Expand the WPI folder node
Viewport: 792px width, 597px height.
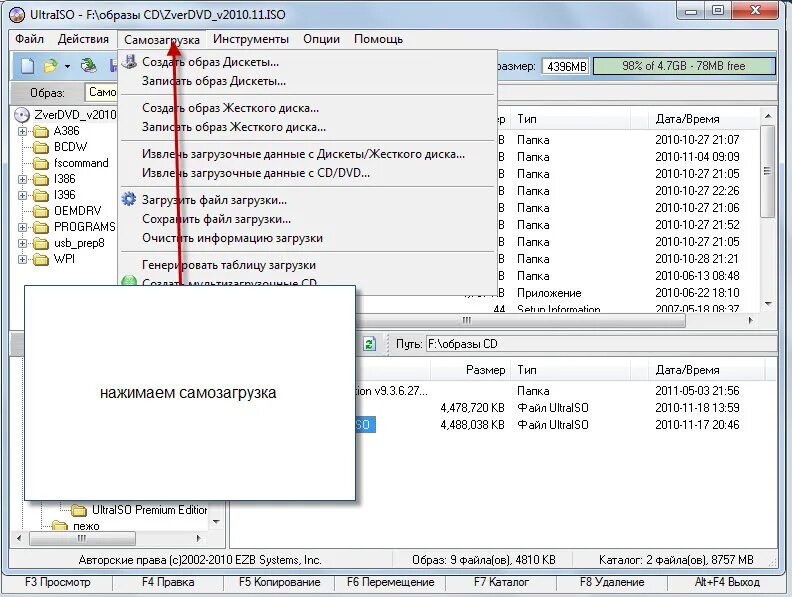[x=22, y=259]
